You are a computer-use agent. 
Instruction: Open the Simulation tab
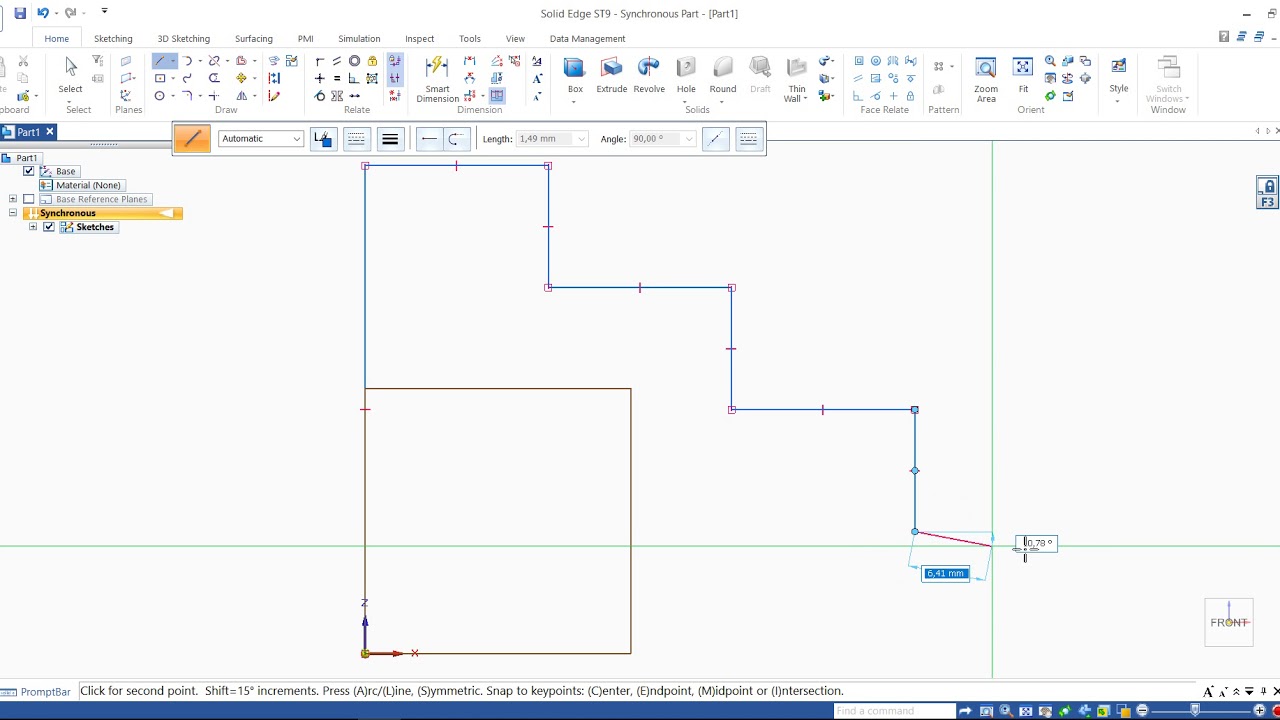(359, 39)
